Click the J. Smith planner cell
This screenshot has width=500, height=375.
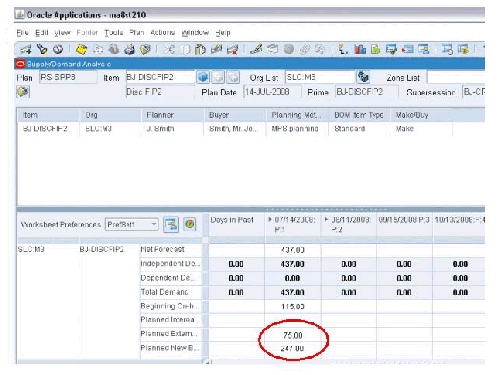pos(172,129)
